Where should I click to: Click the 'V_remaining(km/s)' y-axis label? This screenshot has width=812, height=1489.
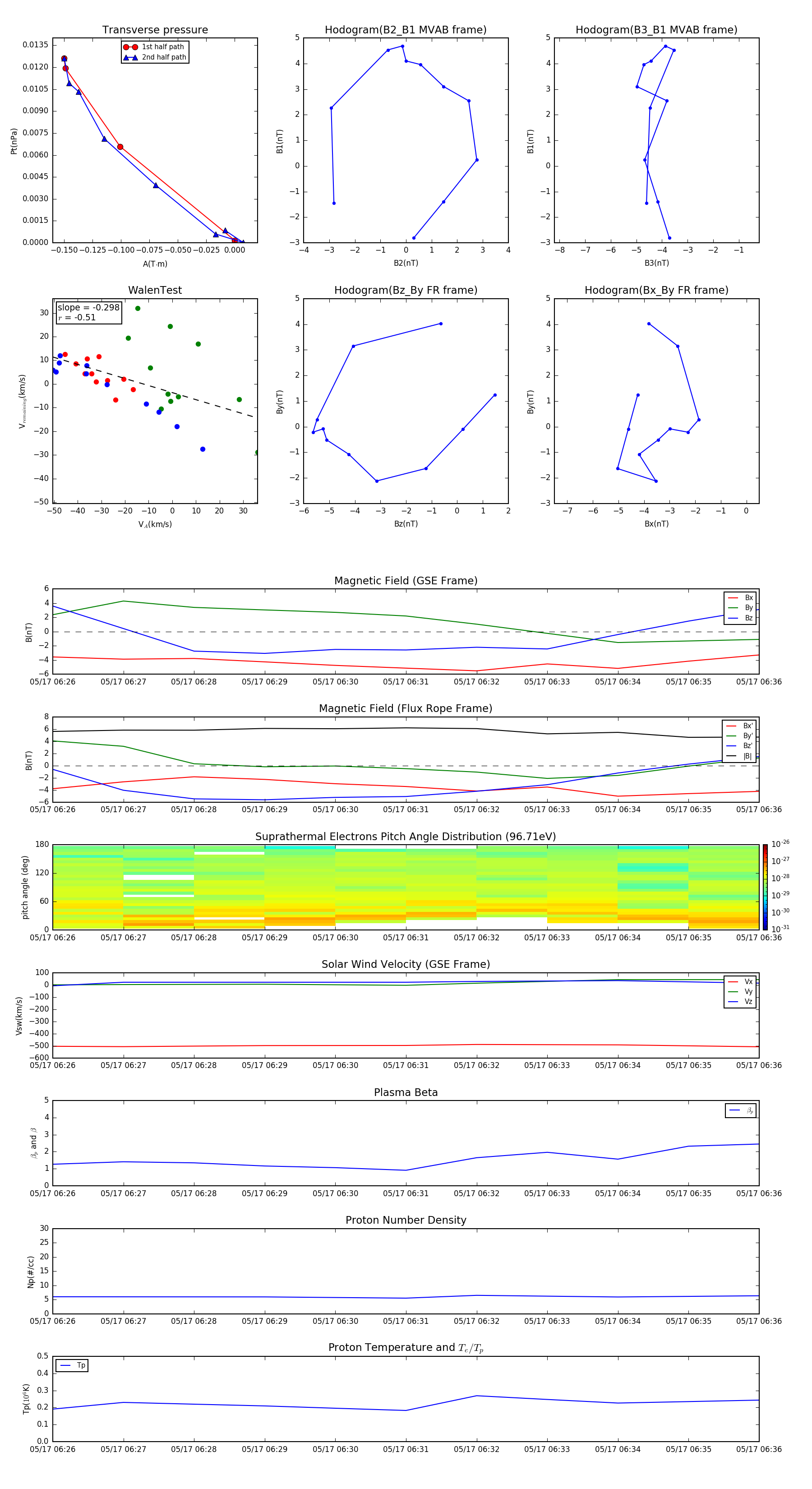(x=23, y=401)
